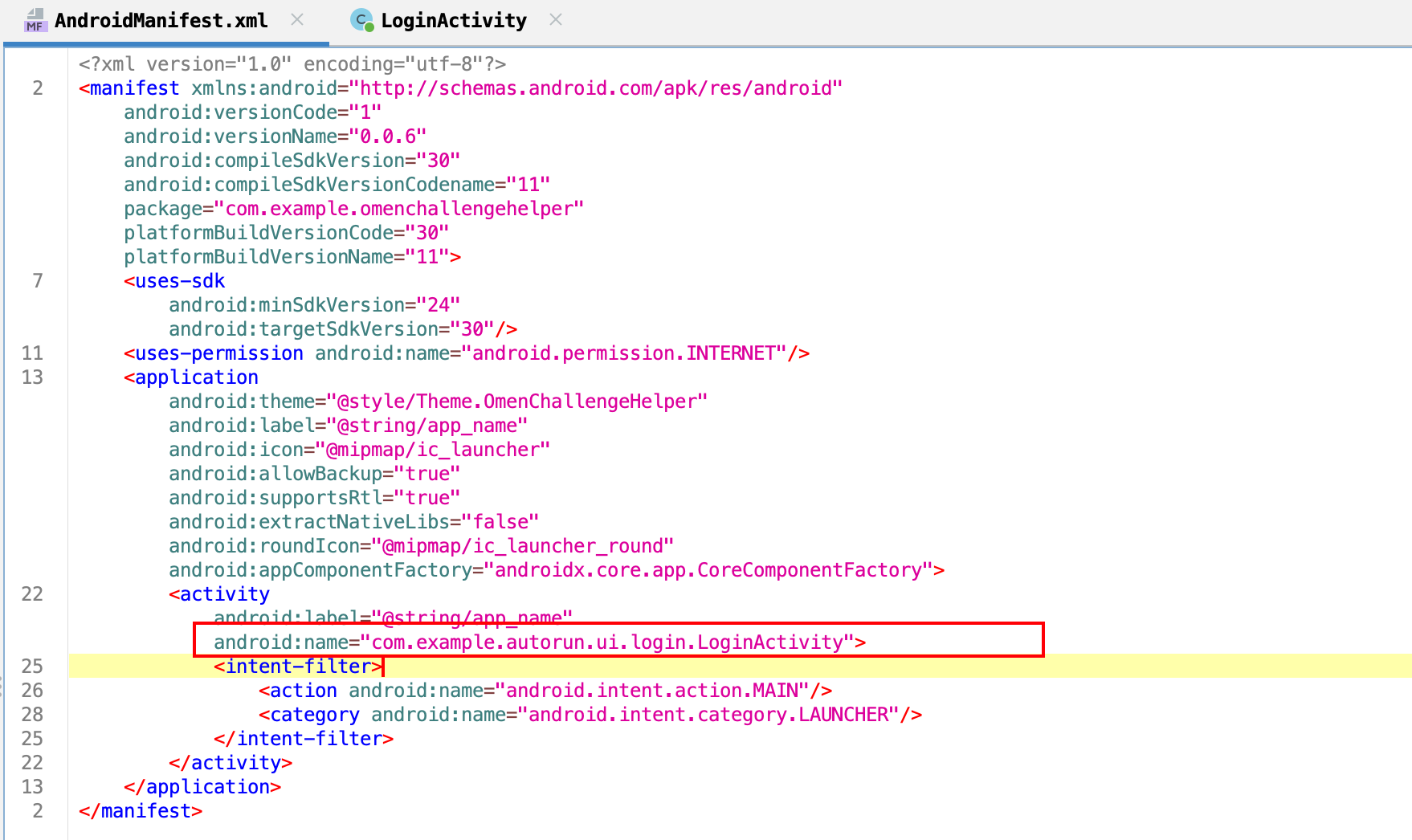Click the android:supportsRtl="true" attribute
The width and height of the screenshot is (1412, 840).
(314, 498)
